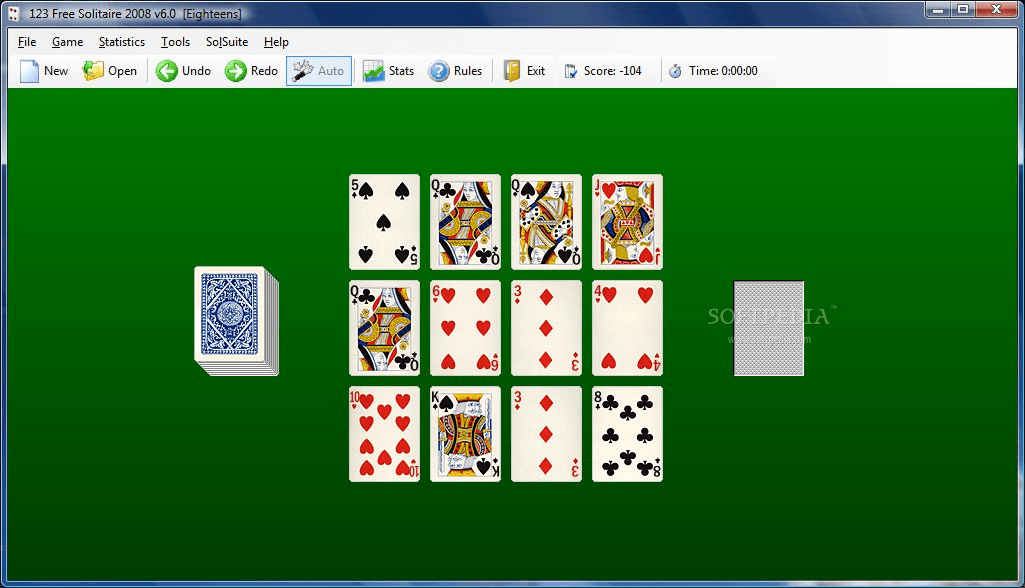Open the Statistics menu
This screenshot has height=588, width=1025.
tap(121, 42)
